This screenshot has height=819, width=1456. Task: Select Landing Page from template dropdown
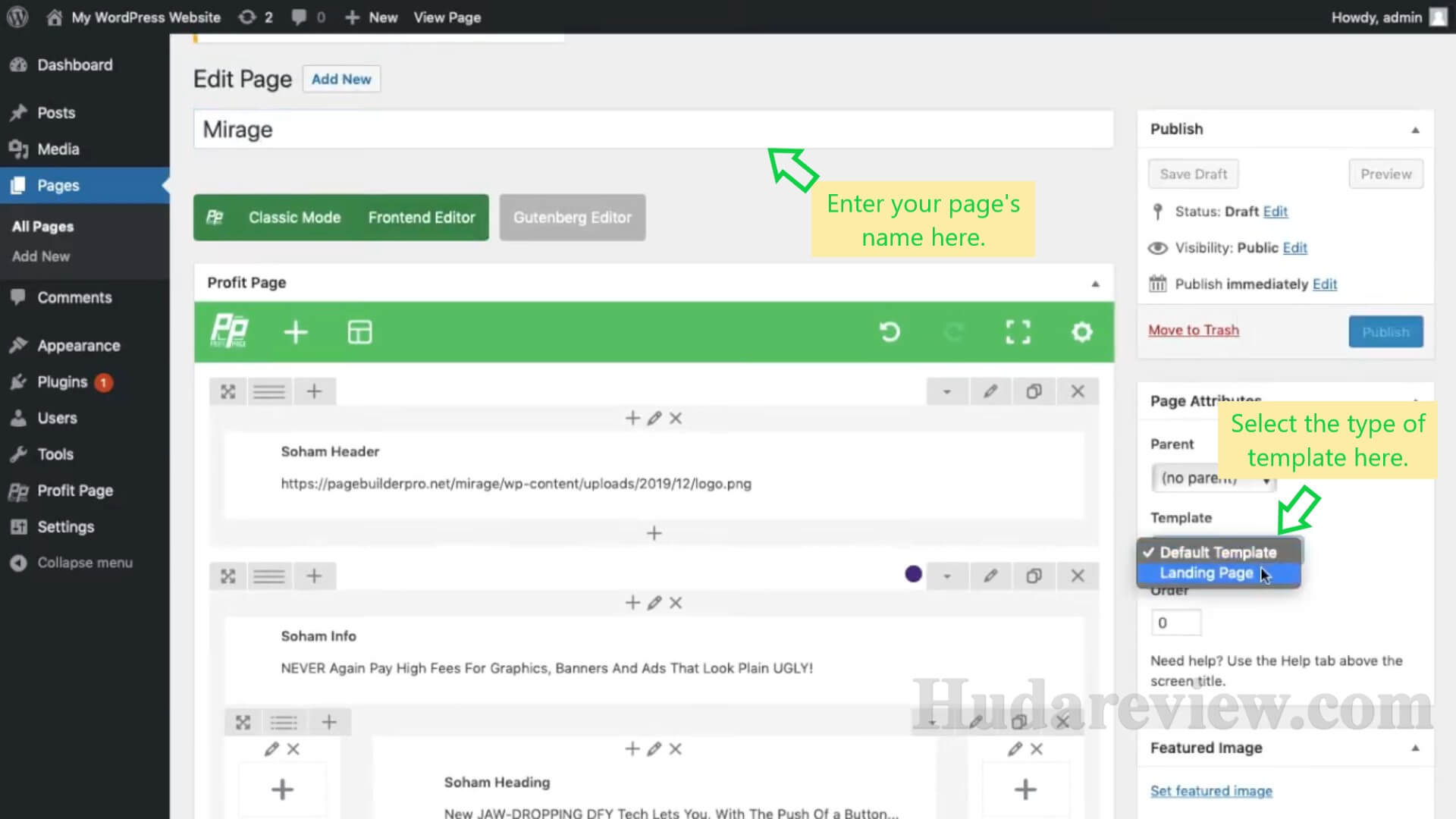(1207, 573)
